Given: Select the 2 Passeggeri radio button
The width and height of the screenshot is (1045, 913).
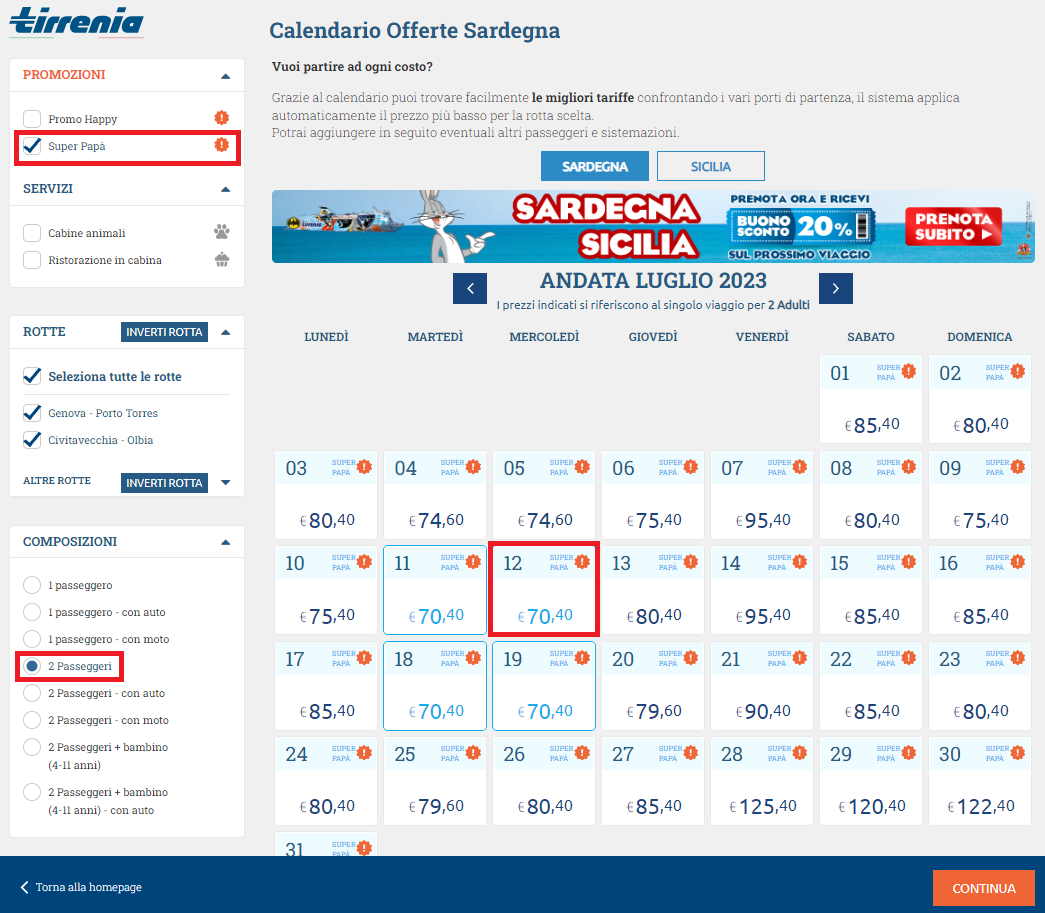Looking at the screenshot, I should click(32, 666).
